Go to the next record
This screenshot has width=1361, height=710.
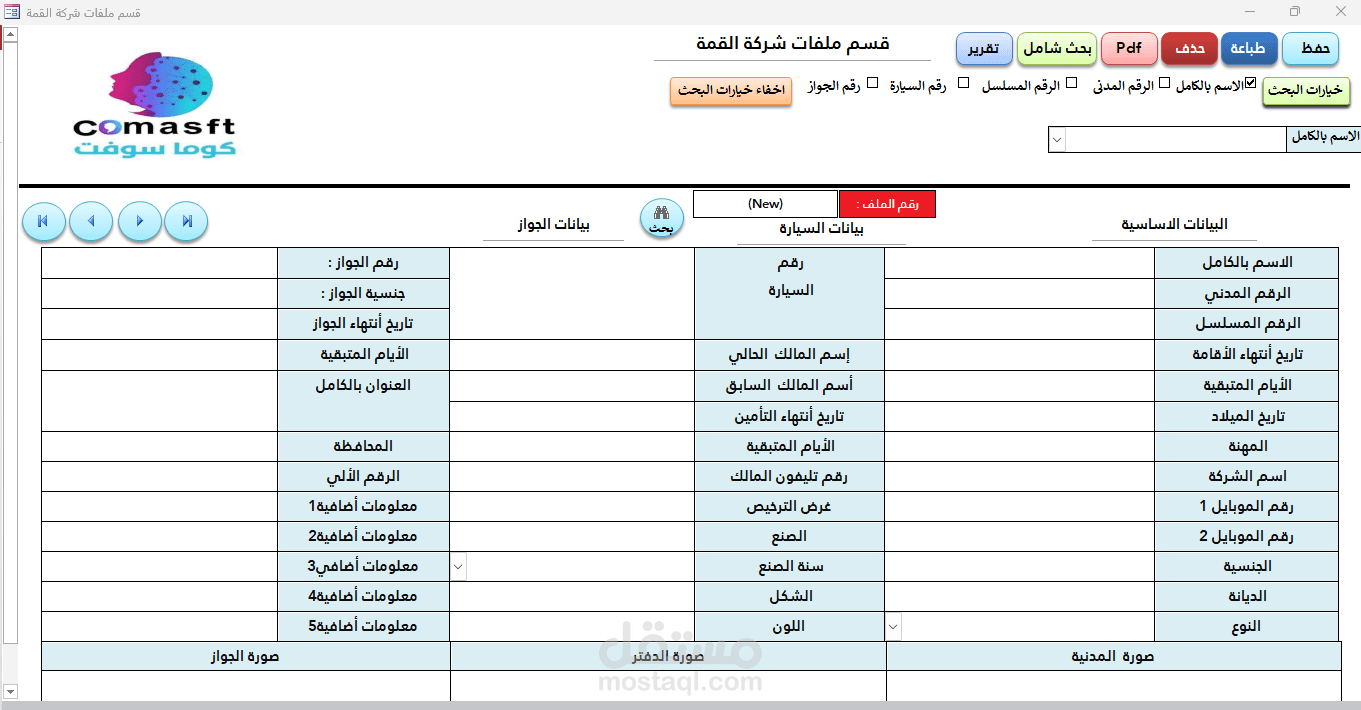(x=140, y=221)
